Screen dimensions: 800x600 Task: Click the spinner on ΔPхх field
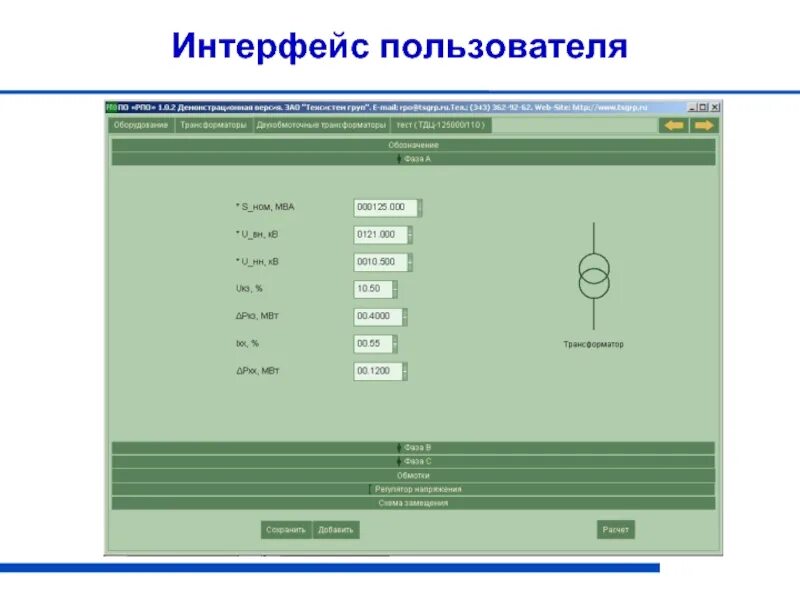tap(405, 371)
